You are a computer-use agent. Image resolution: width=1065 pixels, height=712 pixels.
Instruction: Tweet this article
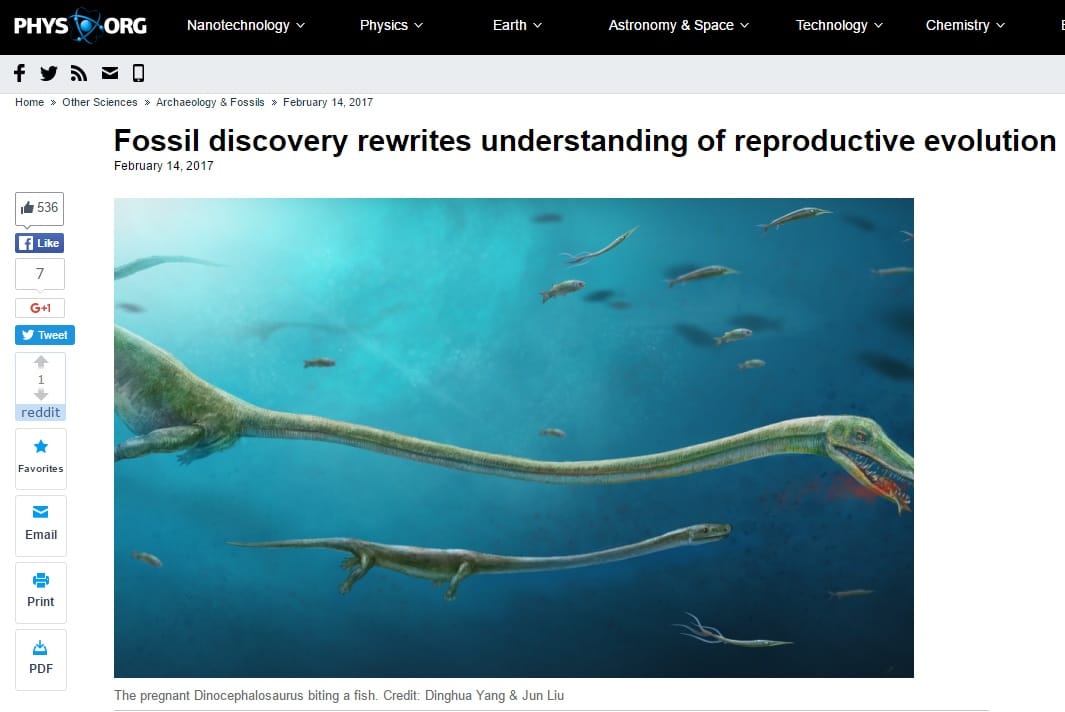[x=45, y=335]
